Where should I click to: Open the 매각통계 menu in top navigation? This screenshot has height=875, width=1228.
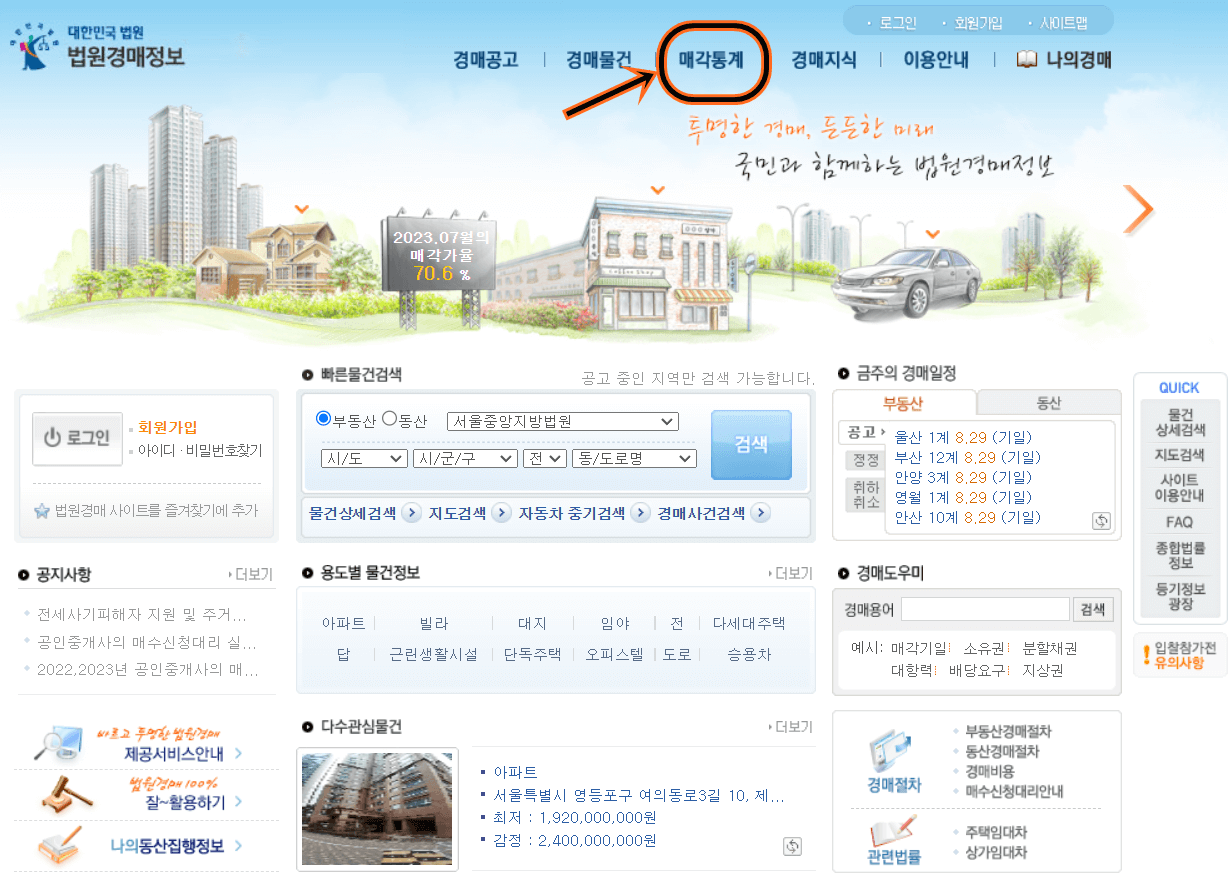click(x=714, y=60)
